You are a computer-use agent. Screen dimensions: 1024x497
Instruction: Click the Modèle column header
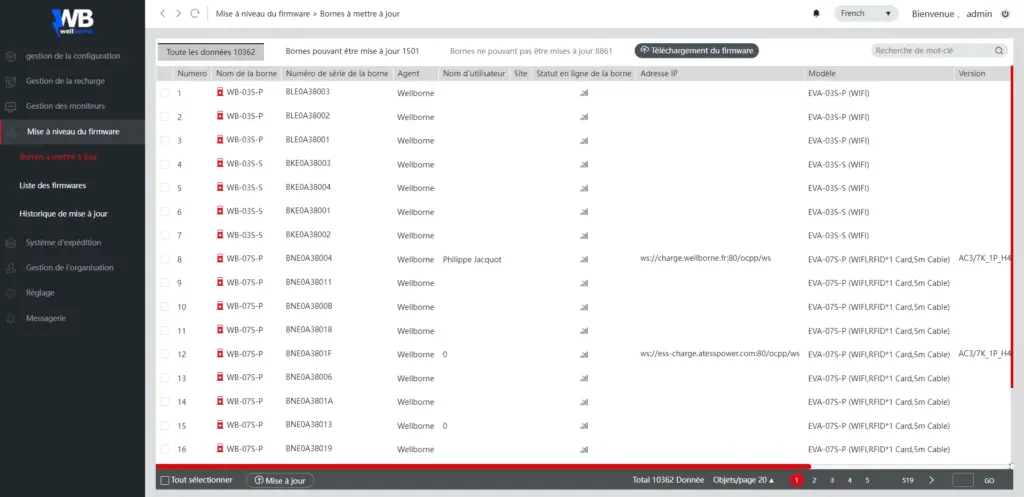click(x=822, y=74)
